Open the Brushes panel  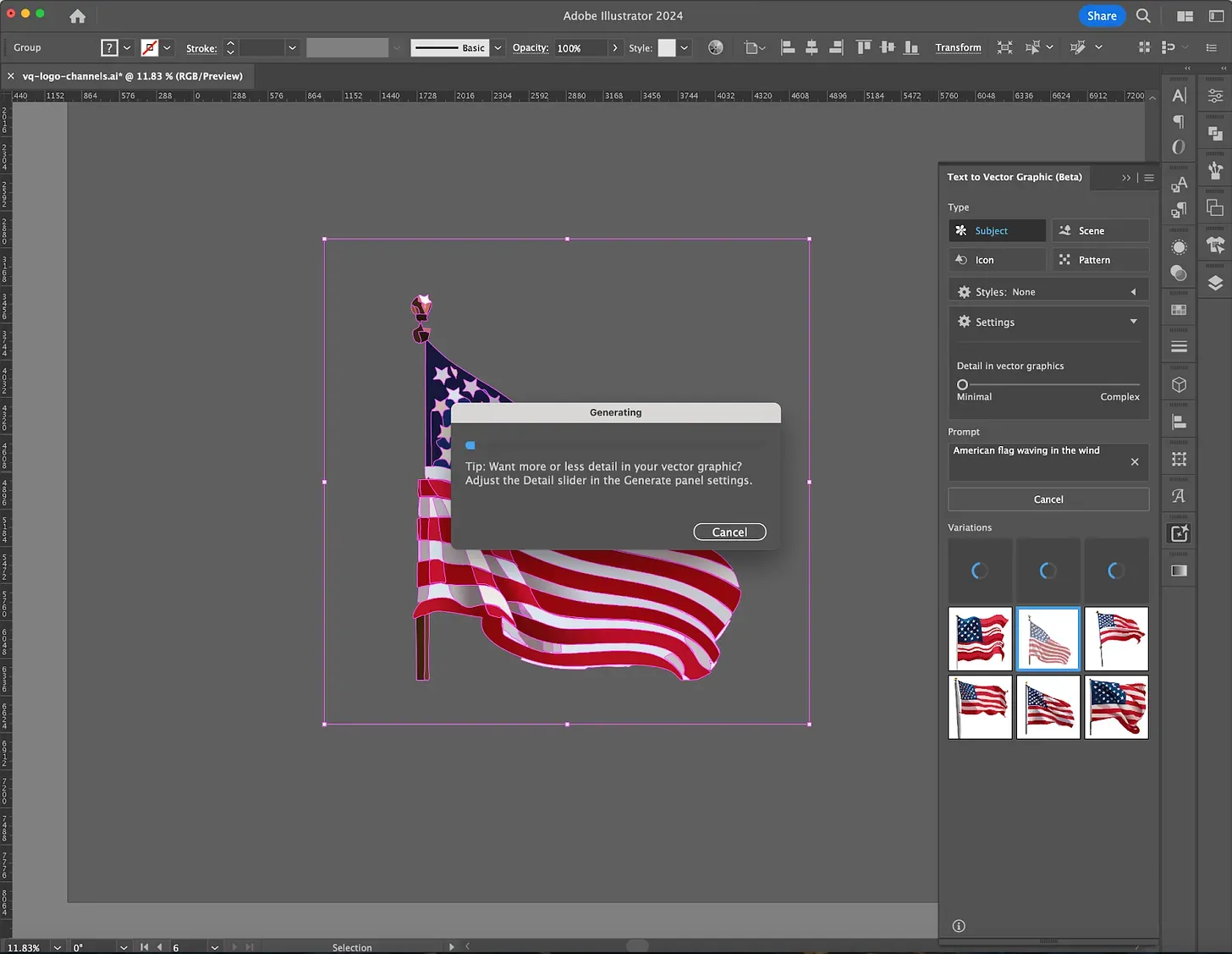click(x=1215, y=170)
